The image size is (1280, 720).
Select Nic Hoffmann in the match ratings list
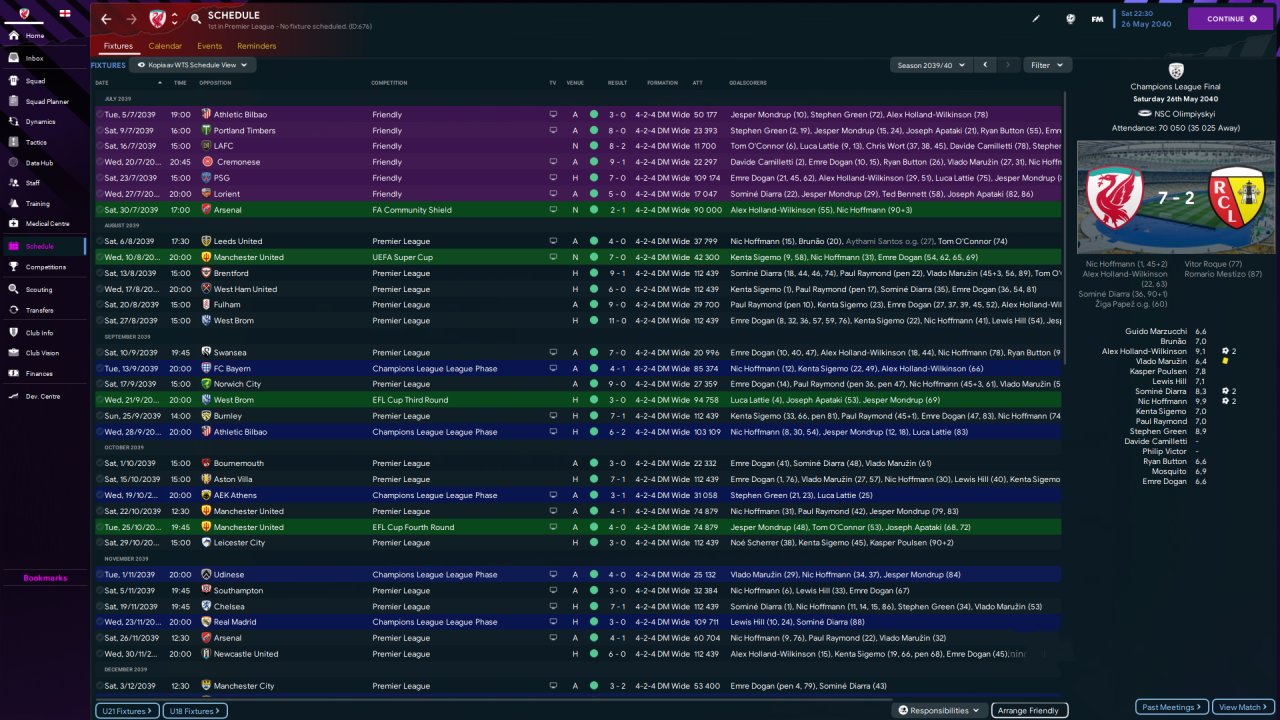(1162, 401)
